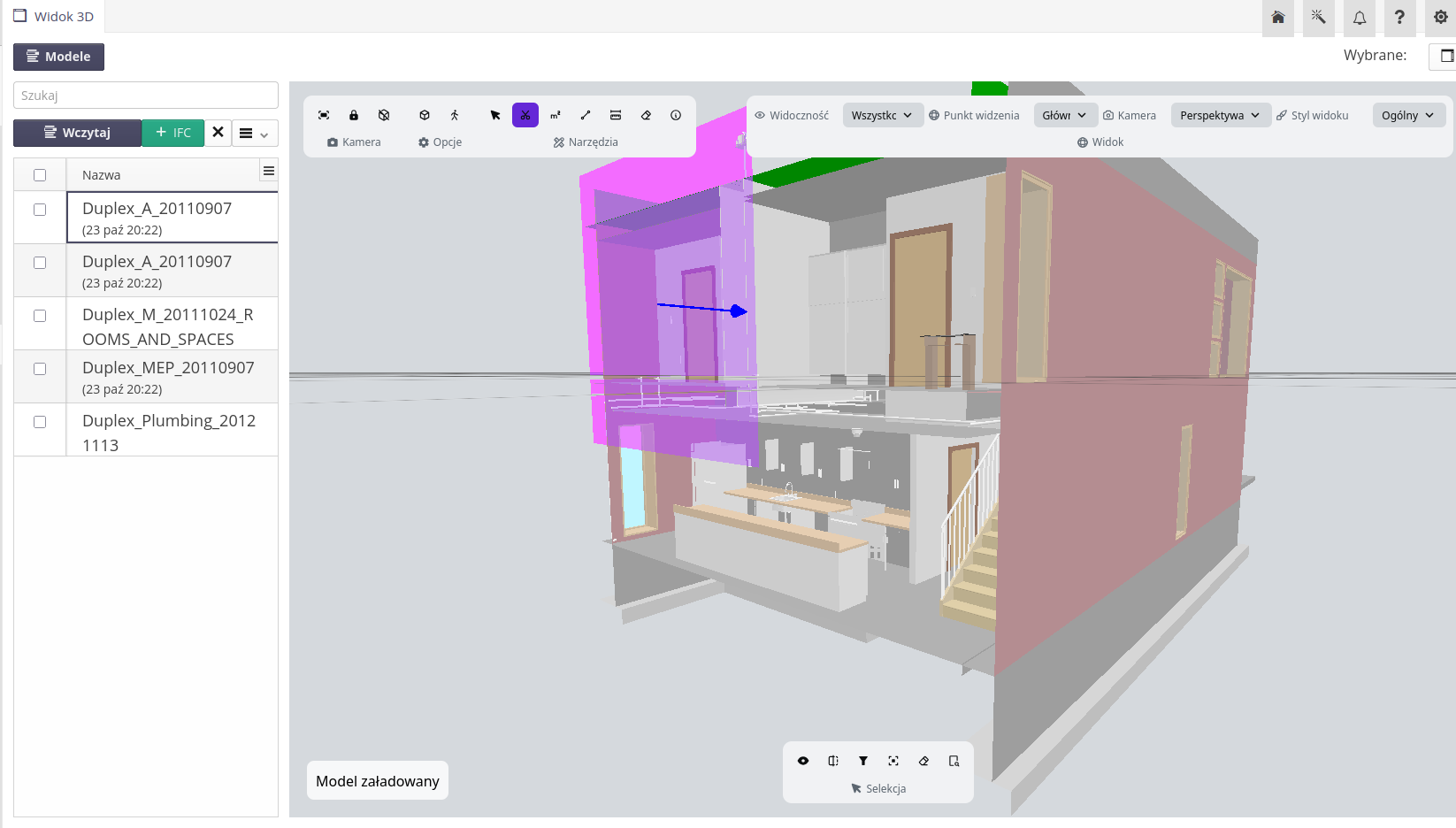Open the Wszystko visibility dropdown

[881, 115]
